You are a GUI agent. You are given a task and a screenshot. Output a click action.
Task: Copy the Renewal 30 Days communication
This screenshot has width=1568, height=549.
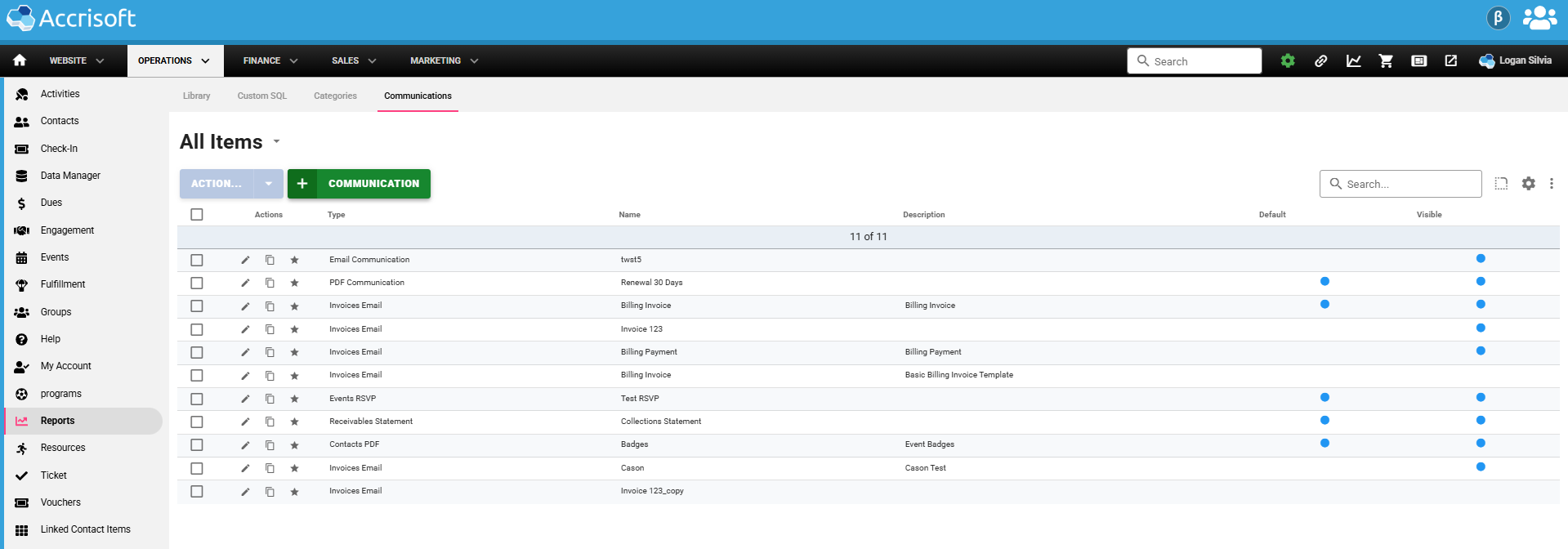[x=270, y=283]
